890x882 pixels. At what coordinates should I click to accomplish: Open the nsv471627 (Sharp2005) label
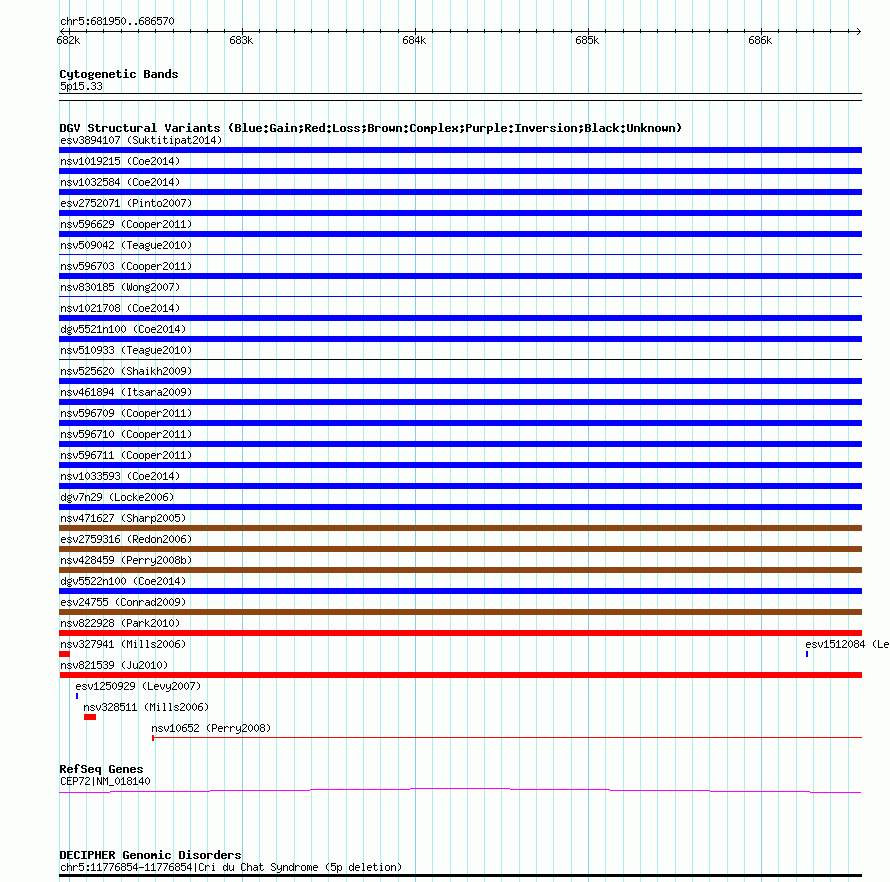click(123, 518)
